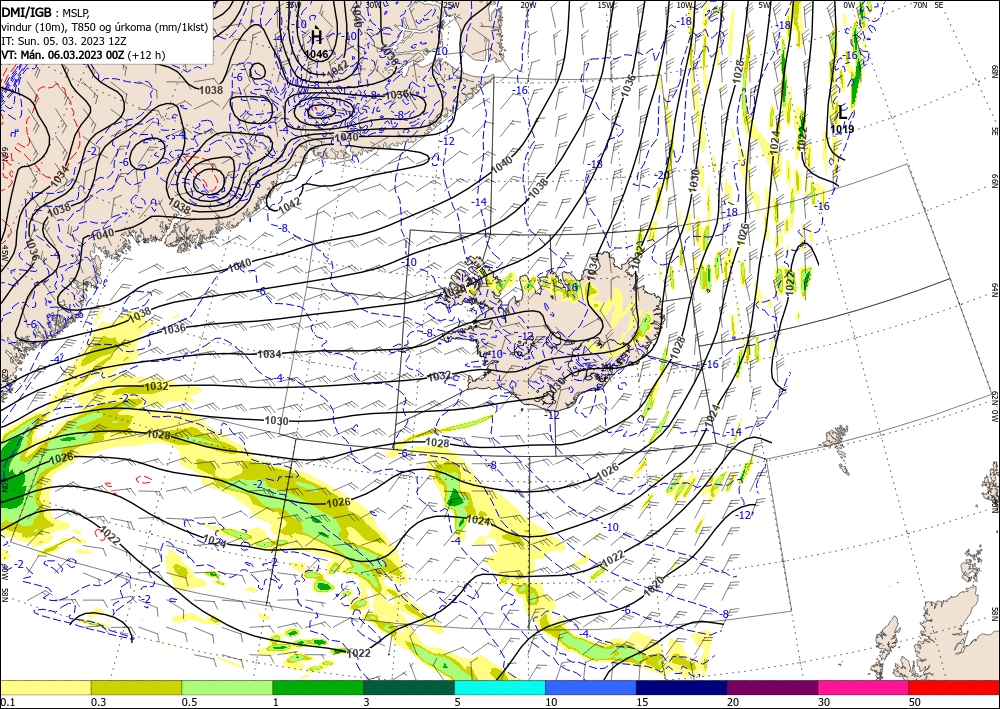Screen dimensions: 1000x709
Task: Click the navy 15–20 legend swatch
Action: [682, 687]
